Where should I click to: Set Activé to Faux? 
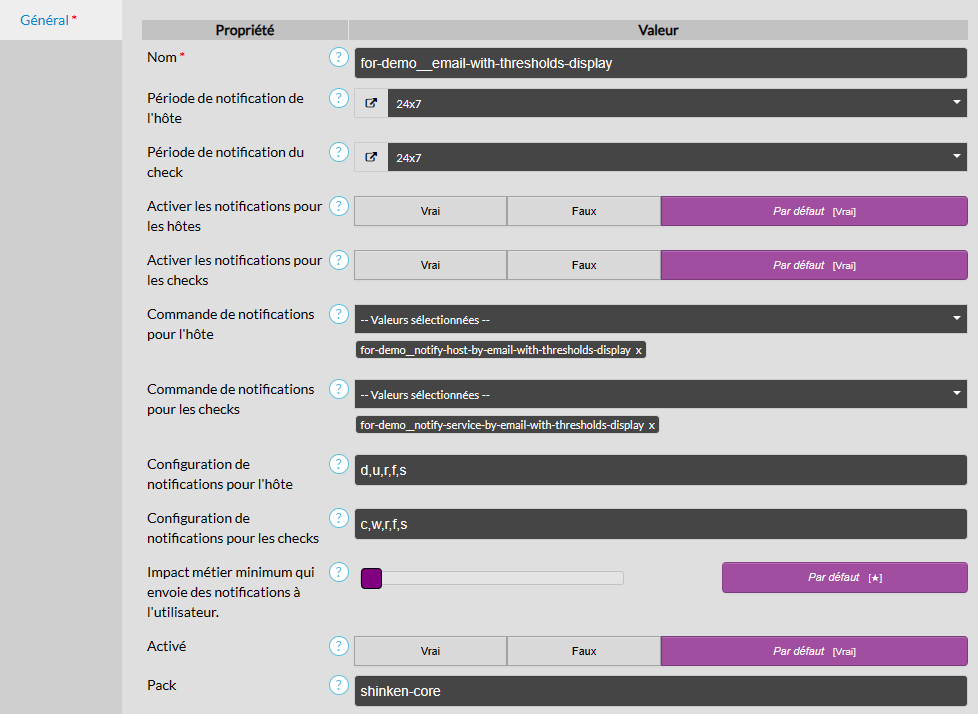[x=583, y=651]
